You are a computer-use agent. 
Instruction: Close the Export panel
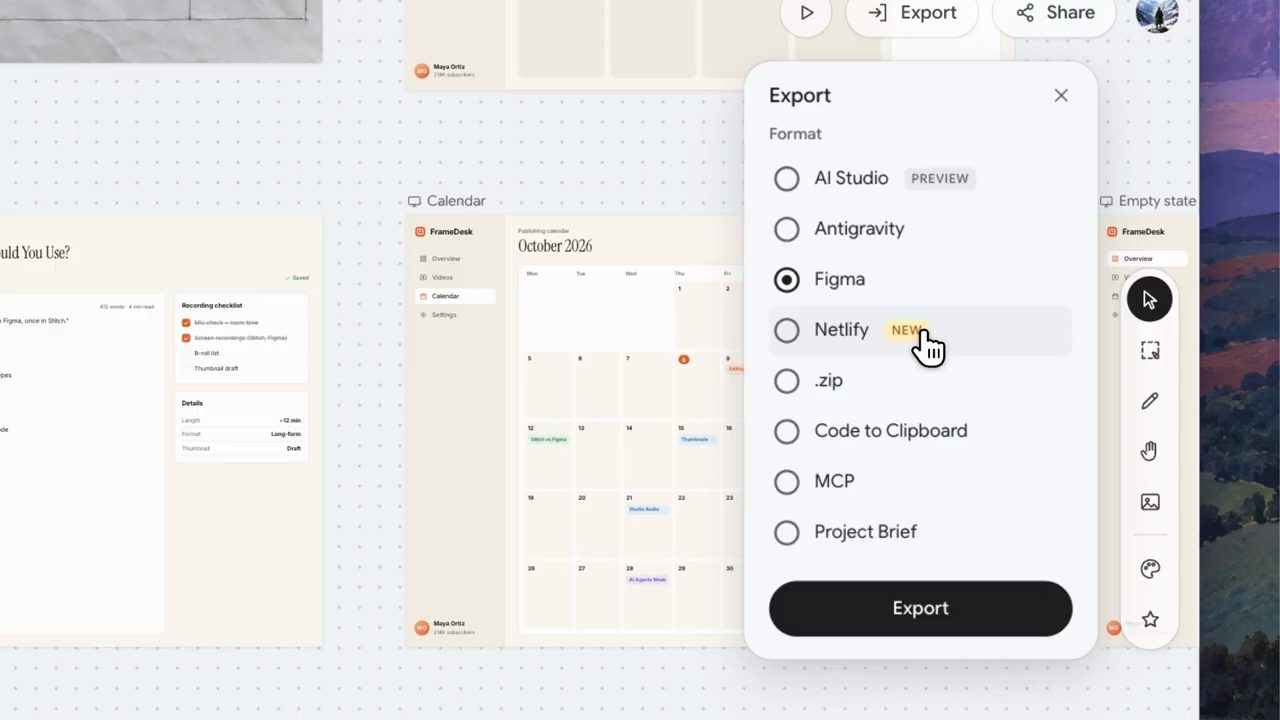tap(1061, 95)
